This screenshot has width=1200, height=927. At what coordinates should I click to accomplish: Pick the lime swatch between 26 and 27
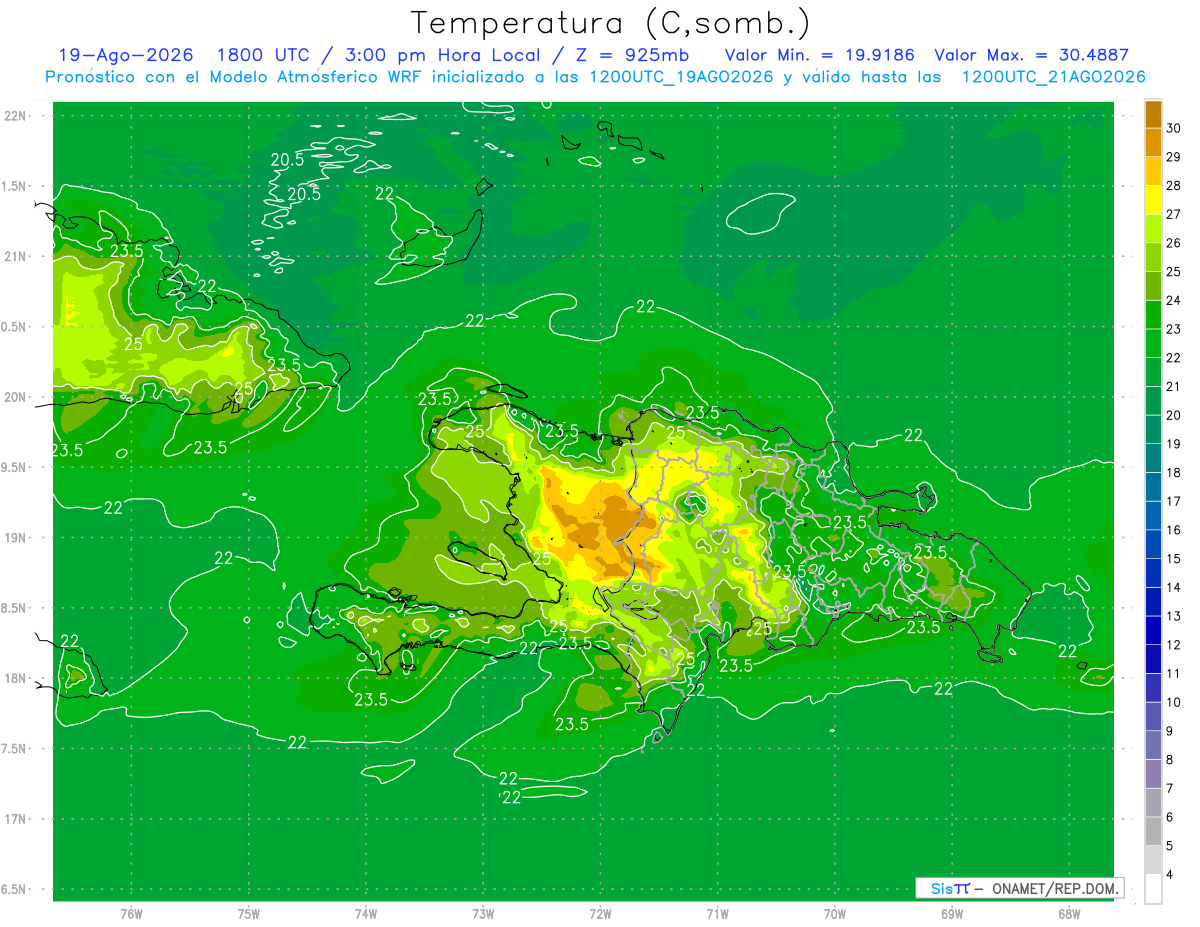tap(1154, 229)
